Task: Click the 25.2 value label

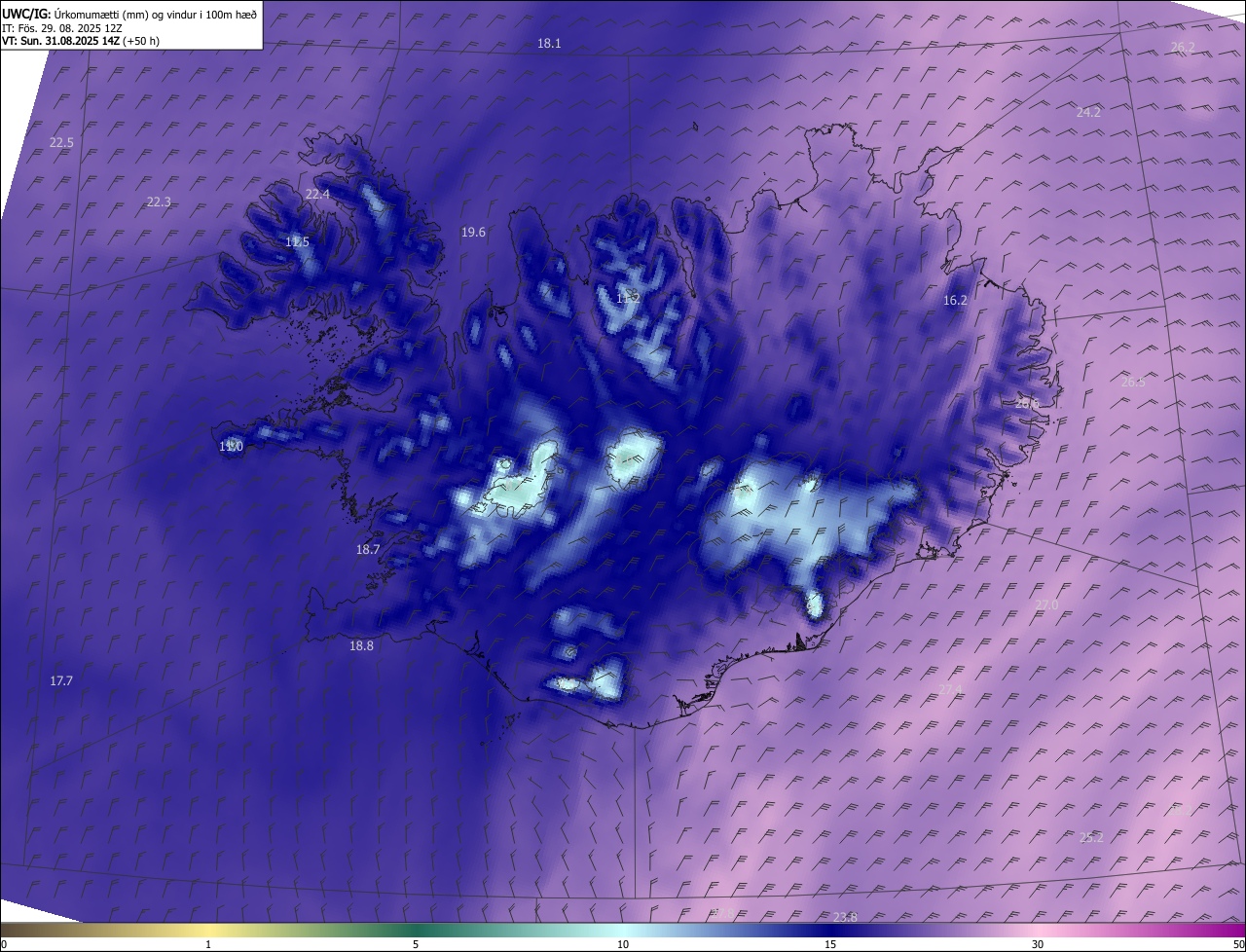Action: pos(1091,838)
